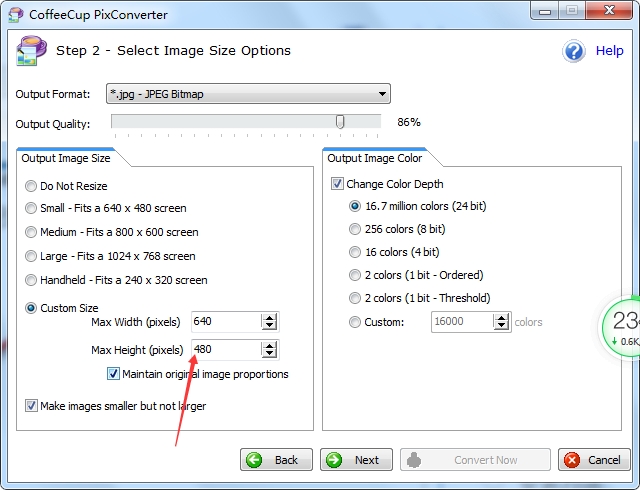Screen dimensions: 640x490
Task: Open the Help link
Action: (609, 51)
